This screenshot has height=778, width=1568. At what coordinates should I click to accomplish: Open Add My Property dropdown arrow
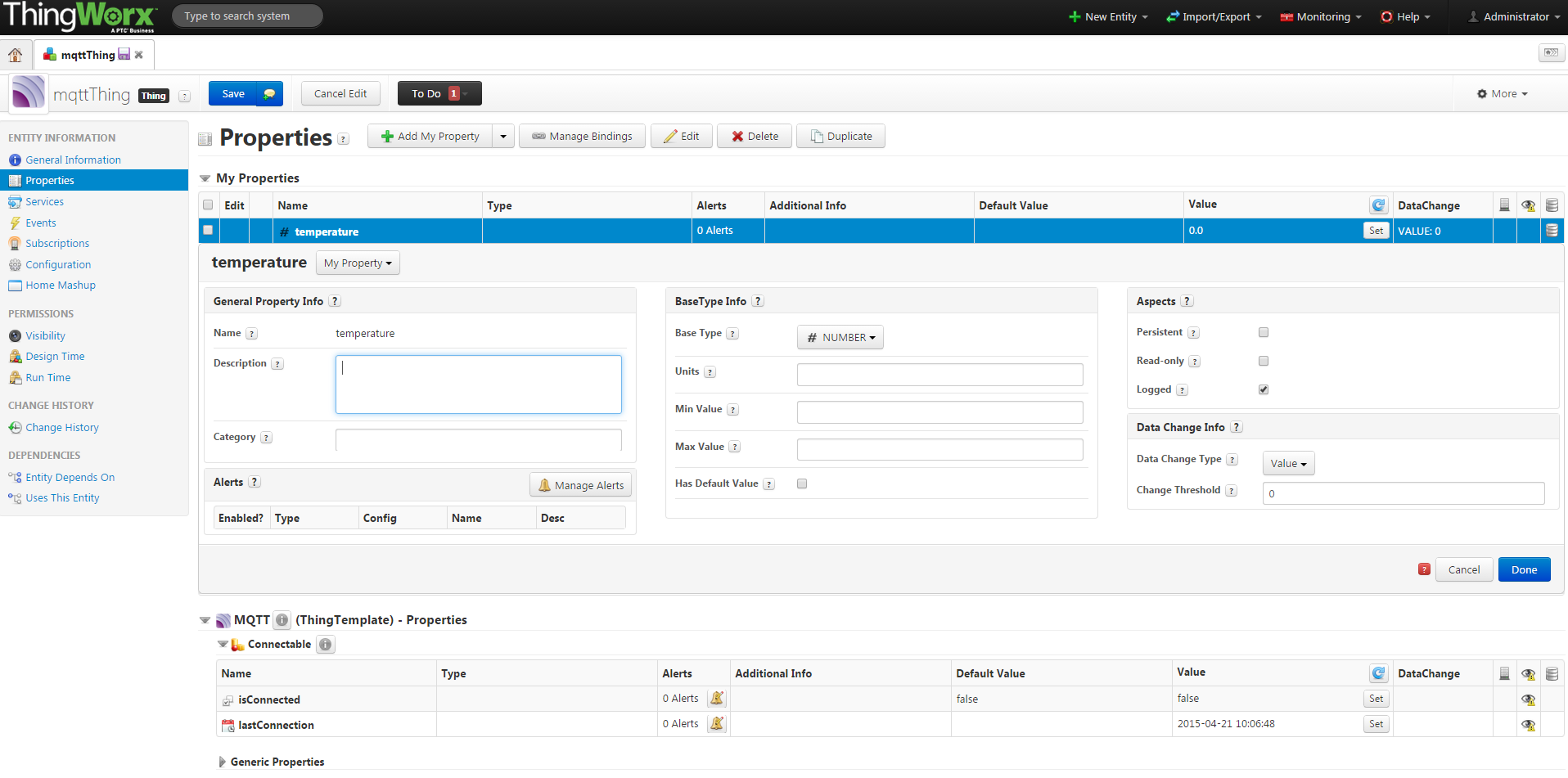[x=503, y=137]
